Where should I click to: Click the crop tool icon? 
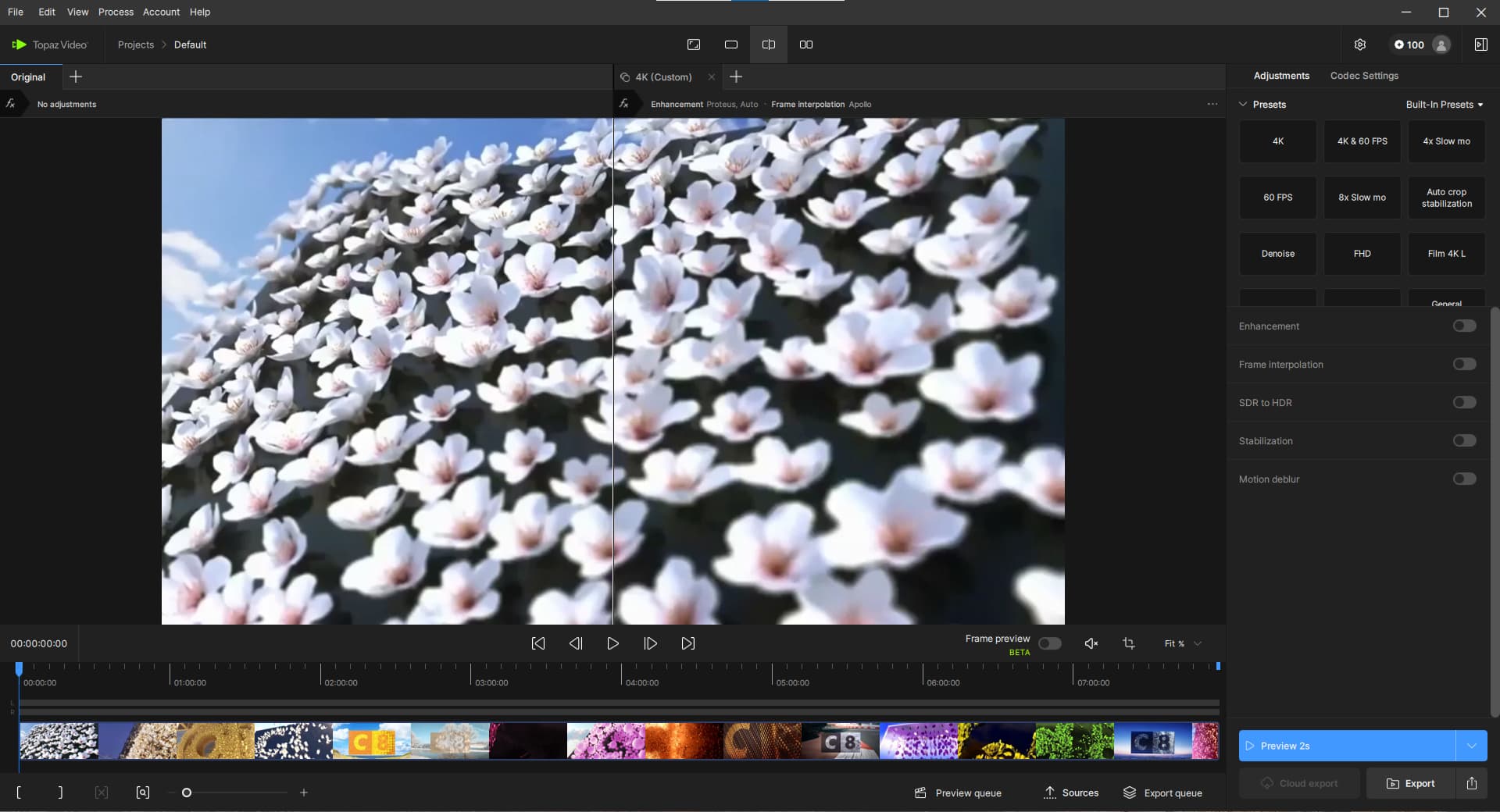(1128, 643)
